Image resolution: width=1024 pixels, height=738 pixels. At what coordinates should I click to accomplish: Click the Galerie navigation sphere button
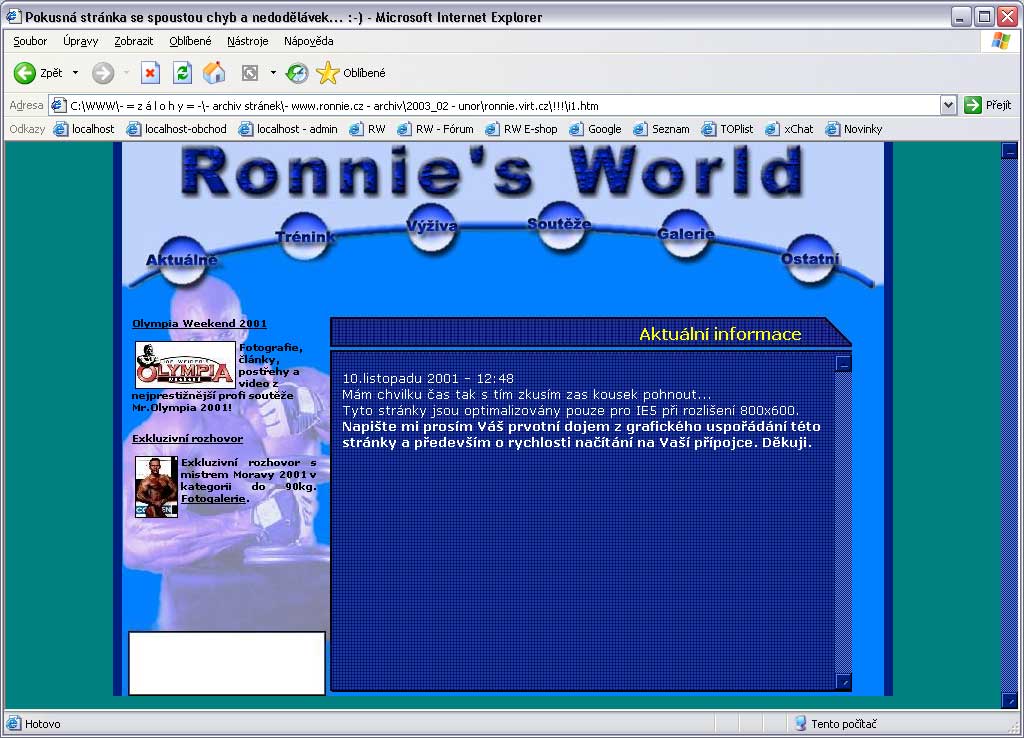coord(685,234)
